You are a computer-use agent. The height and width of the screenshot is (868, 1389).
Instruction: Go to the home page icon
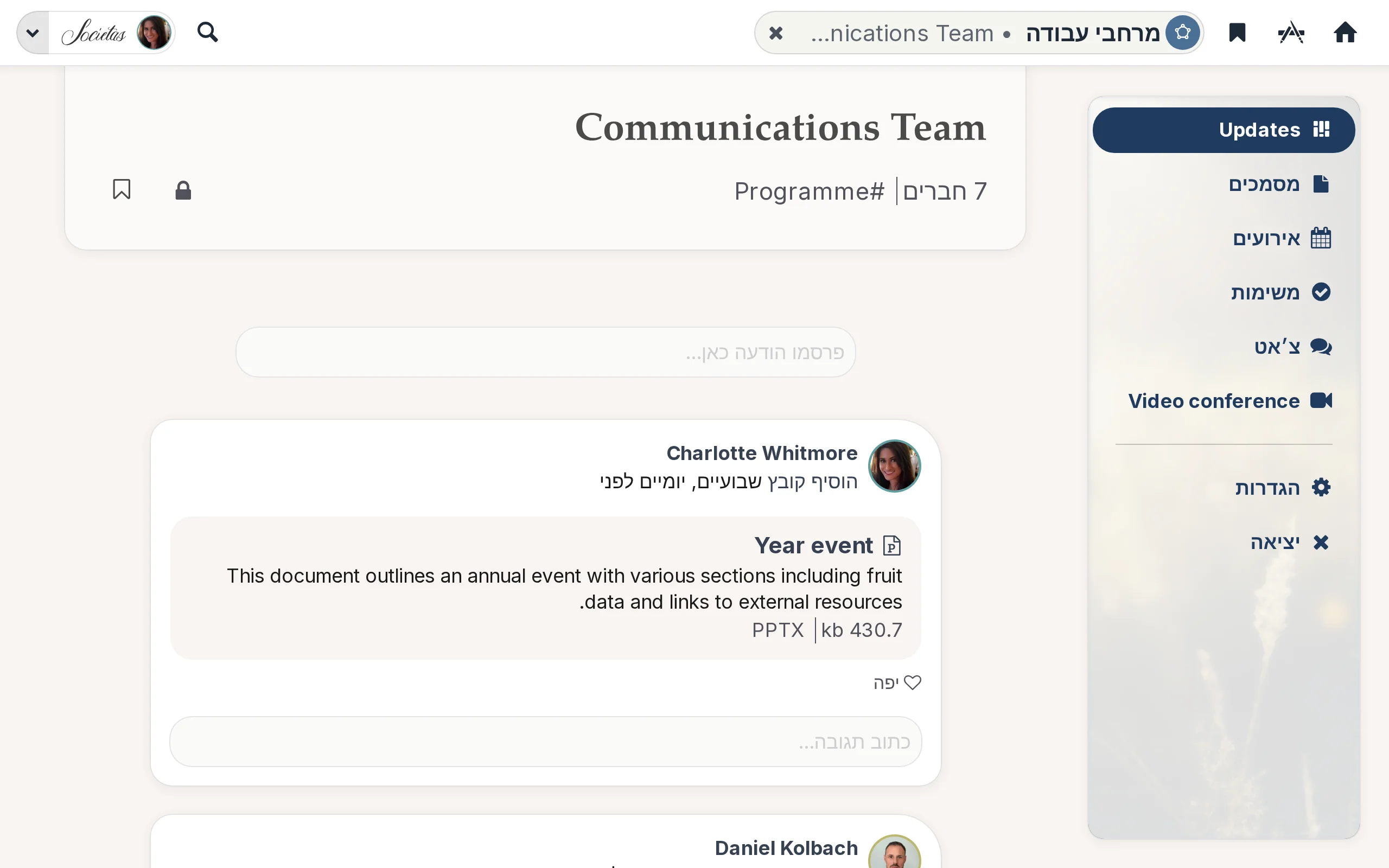coord(1345,33)
